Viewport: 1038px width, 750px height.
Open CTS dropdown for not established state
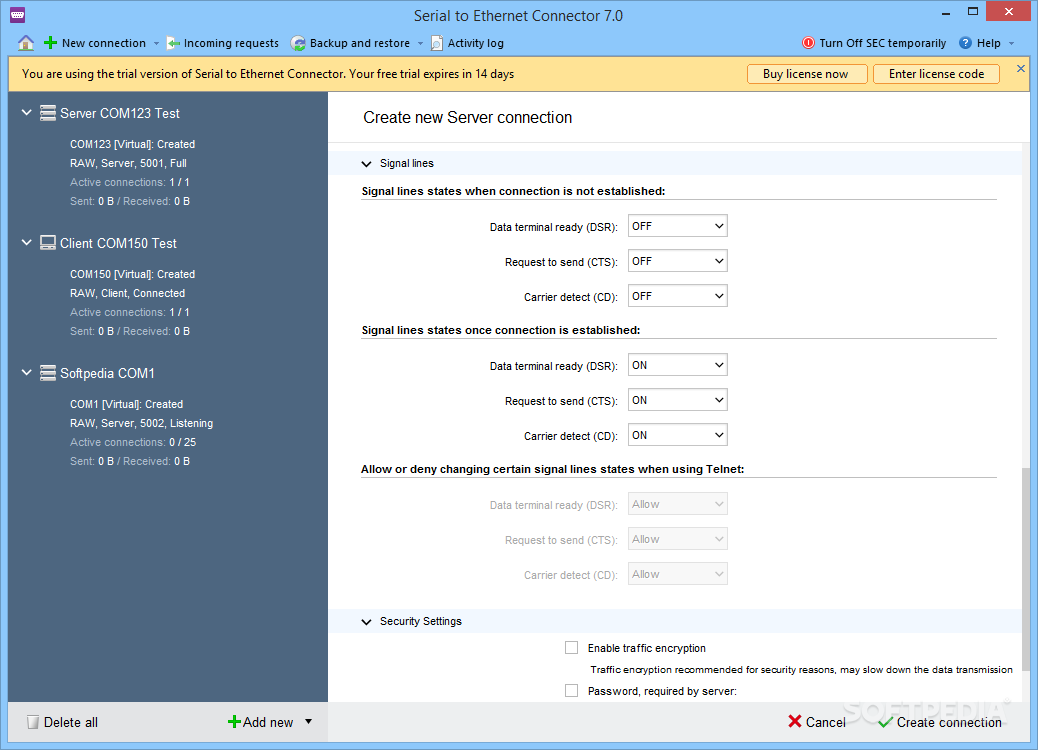[x=677, y=261]
